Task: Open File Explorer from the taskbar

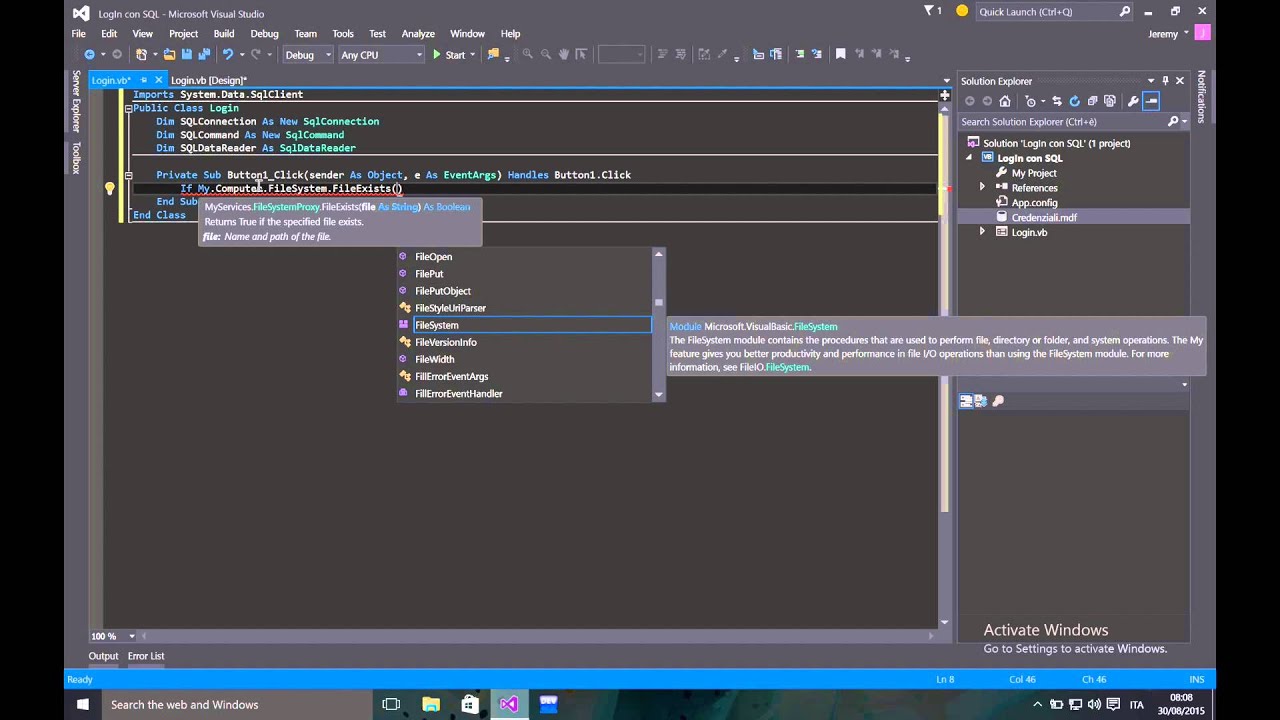Action: pyautogui.click(x=431, y=704)
